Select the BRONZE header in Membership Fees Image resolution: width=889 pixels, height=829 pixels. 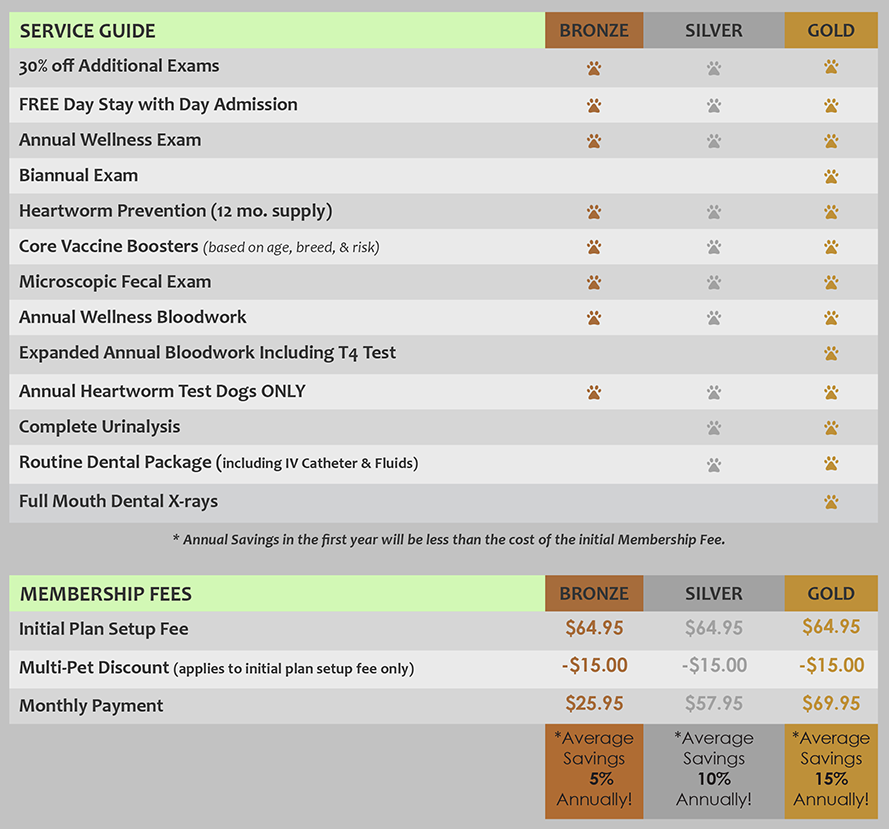[594, 593]
